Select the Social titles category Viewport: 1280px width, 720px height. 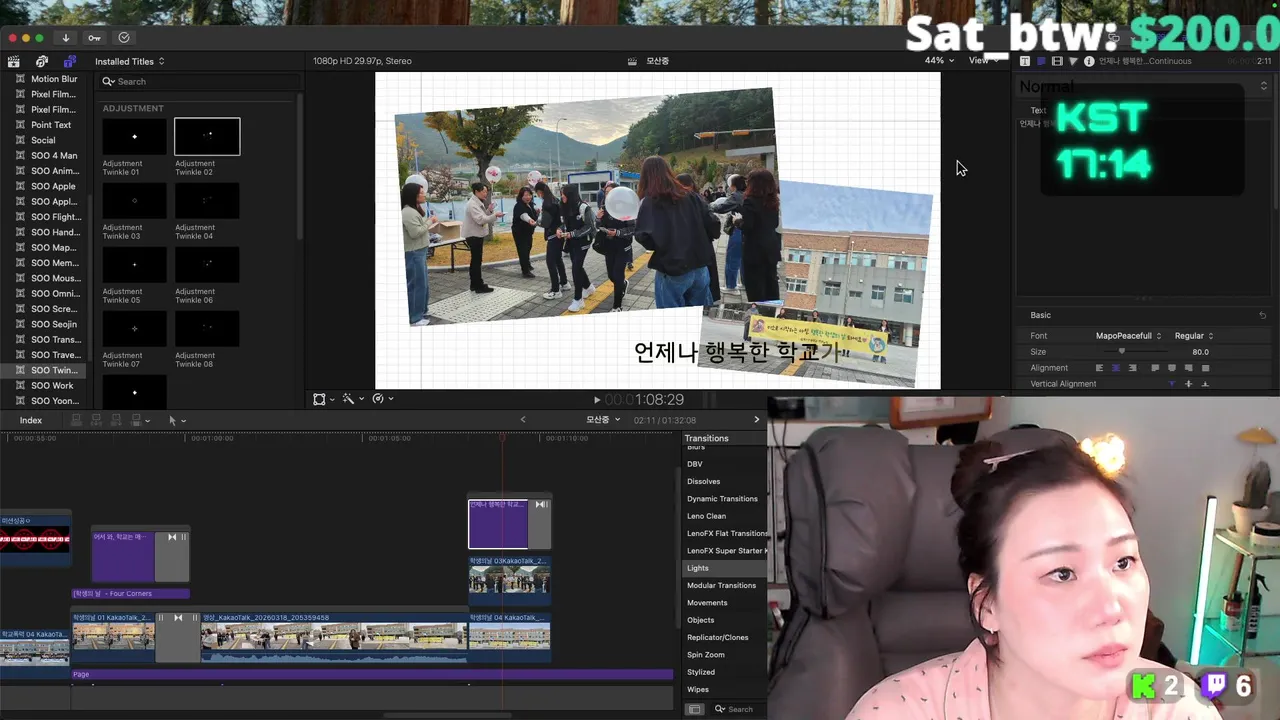click(43, 140)
